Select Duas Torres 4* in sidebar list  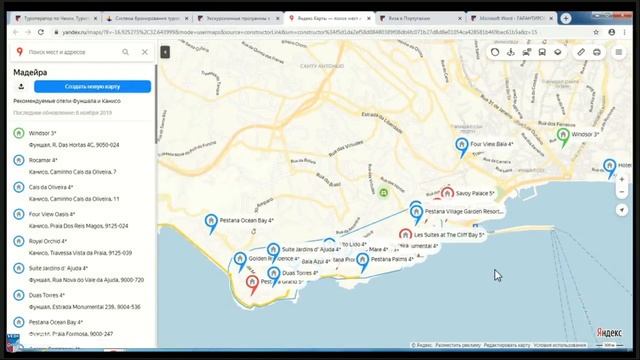pos(82,301)
